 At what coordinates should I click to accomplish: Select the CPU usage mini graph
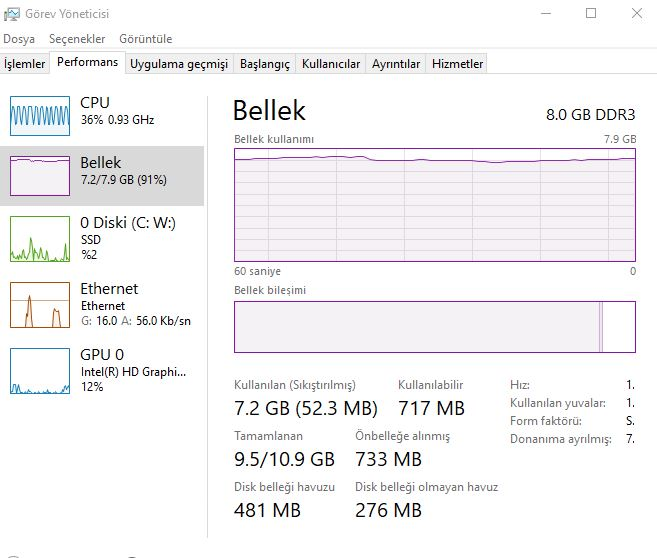pyautogui.click(x=40, y=116)
